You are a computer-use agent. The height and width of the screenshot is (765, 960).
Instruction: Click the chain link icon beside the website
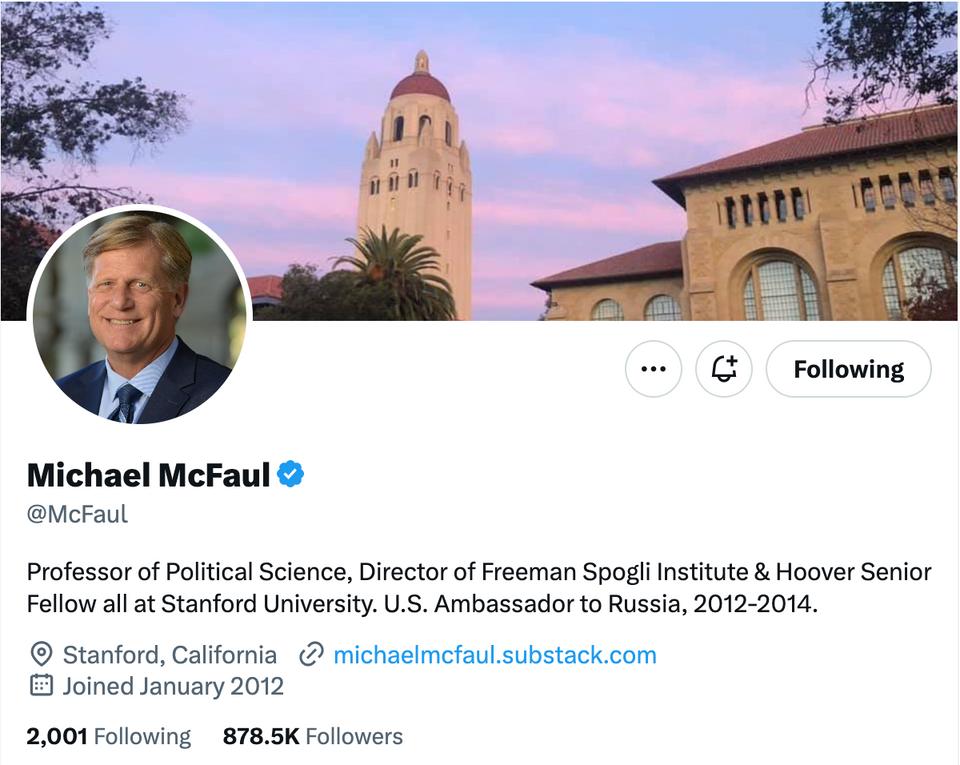pos(312,655)
